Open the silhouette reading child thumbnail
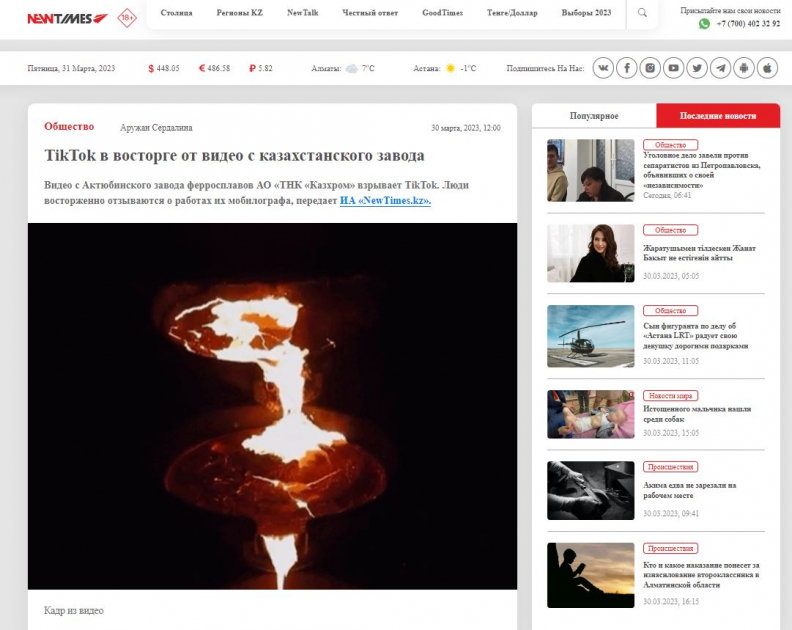 pyautogui.click(x=590, y=575)
